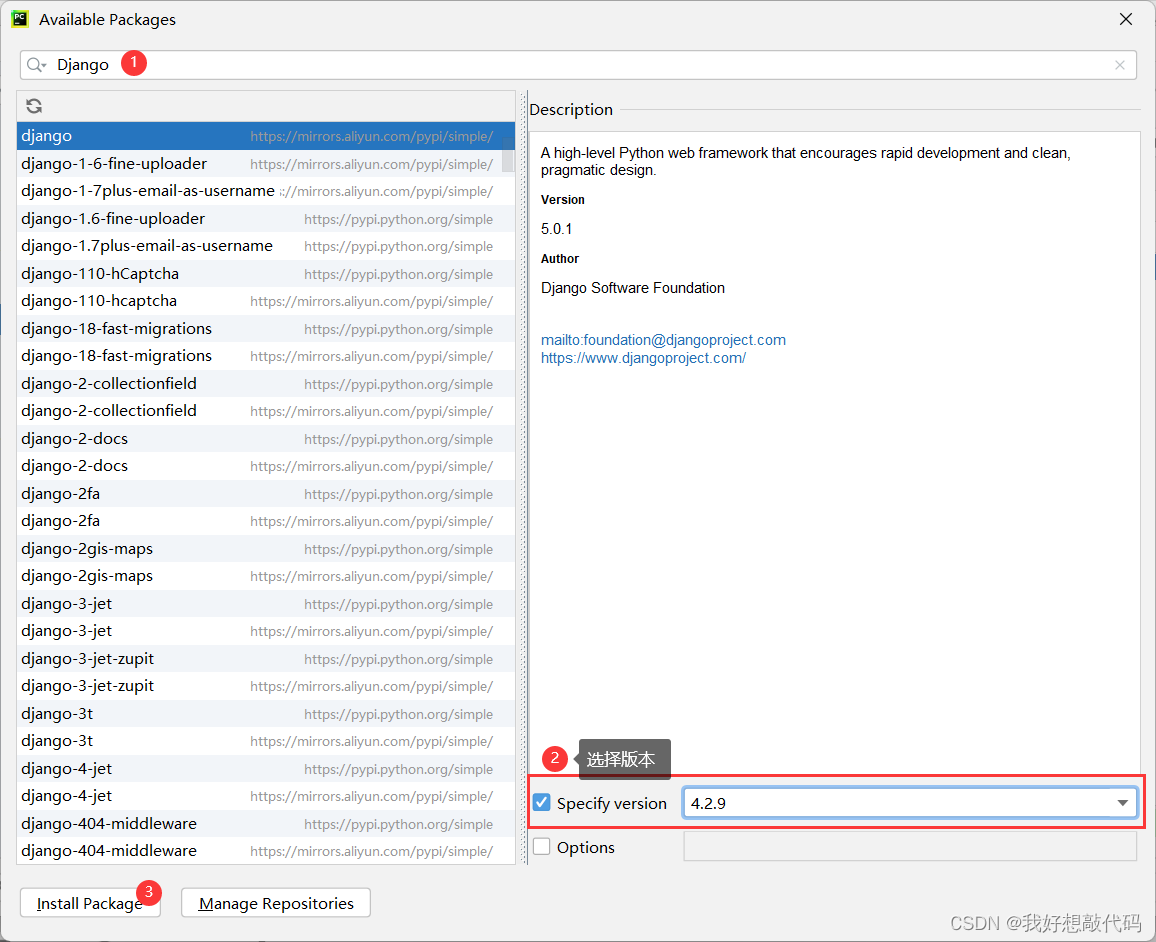Click the refresh packages list icon

(34, 106)
